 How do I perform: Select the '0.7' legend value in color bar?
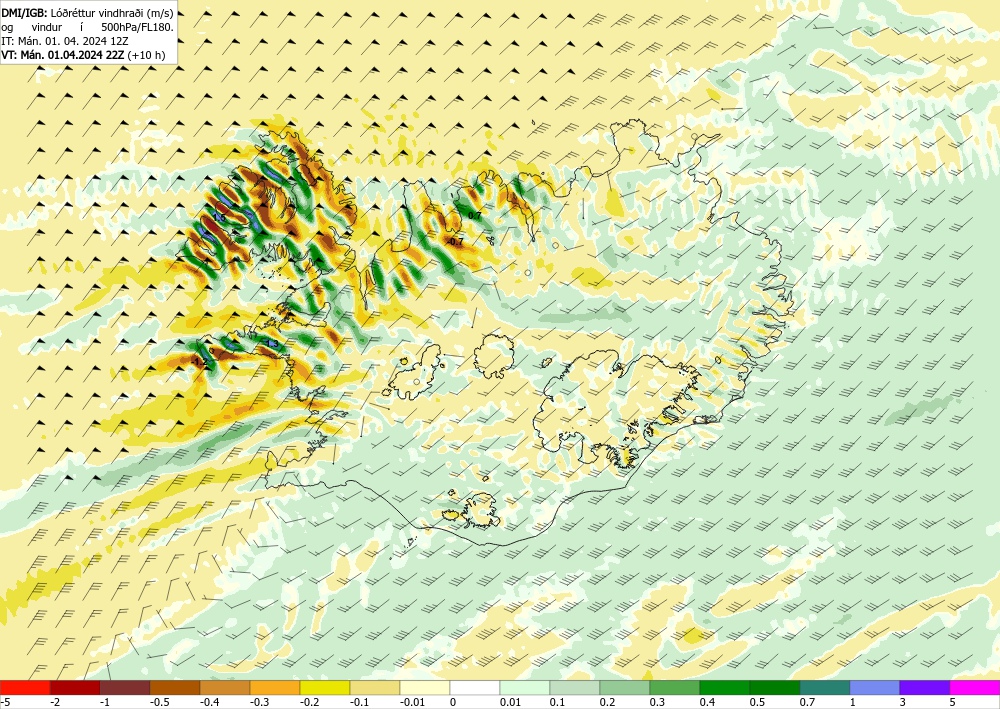coord(807,703)
